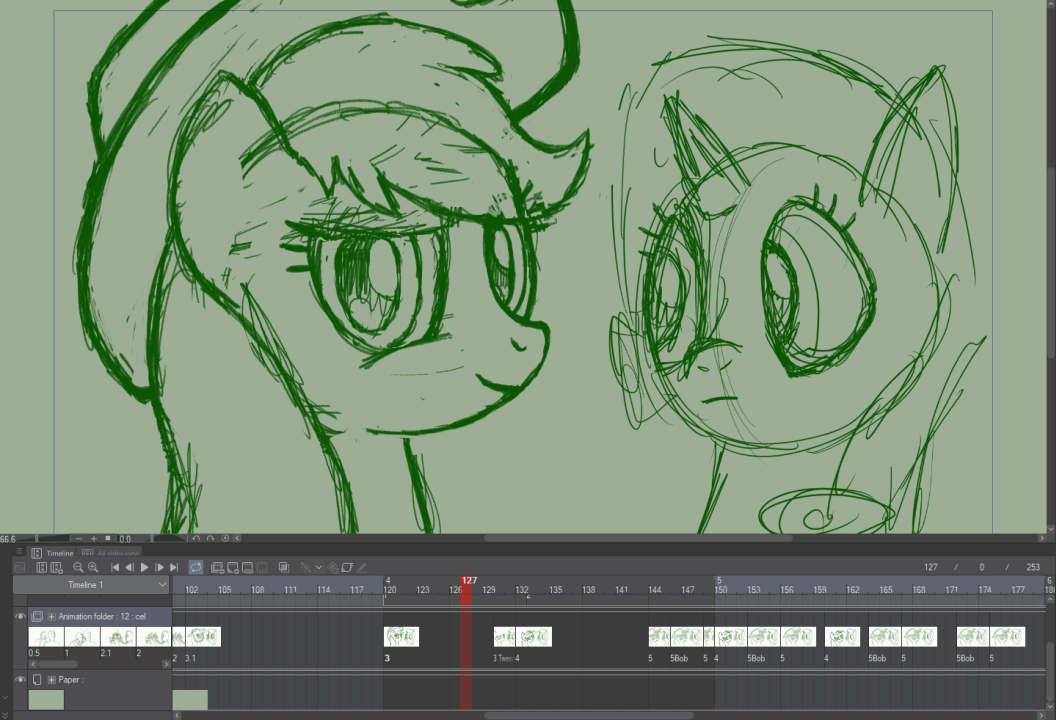
Task: Switch to the All sides view tab
Action: pyautogui.click(x=112, y=553)
